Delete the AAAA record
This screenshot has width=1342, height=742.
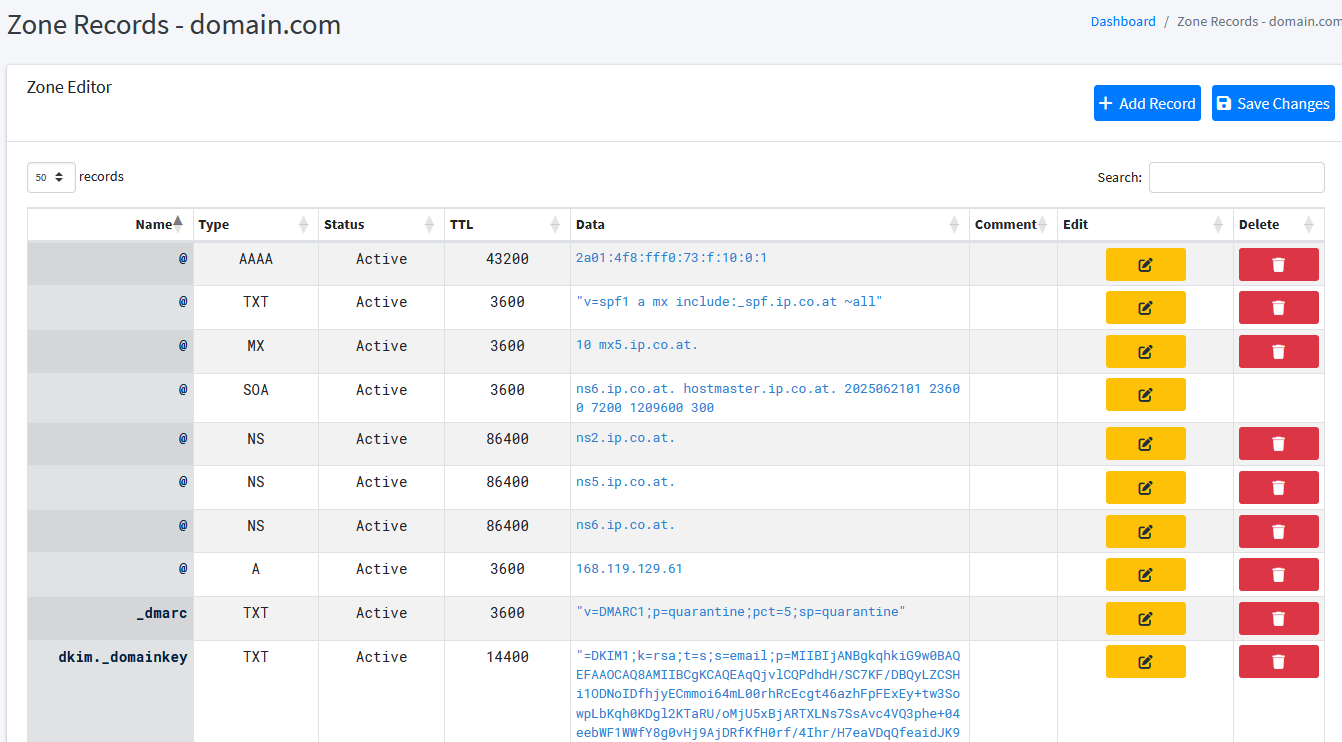[1278, 265]
